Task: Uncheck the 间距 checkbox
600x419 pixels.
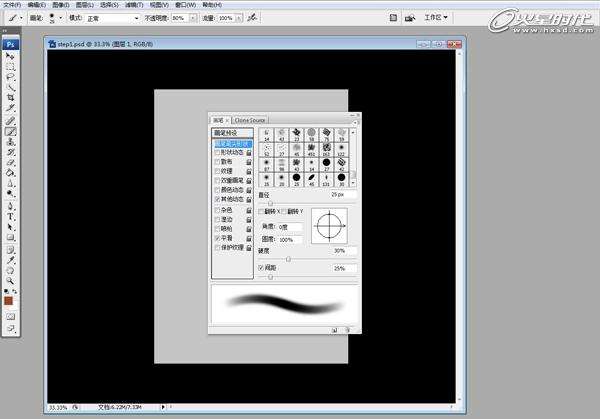Action: tap(261, 267)
